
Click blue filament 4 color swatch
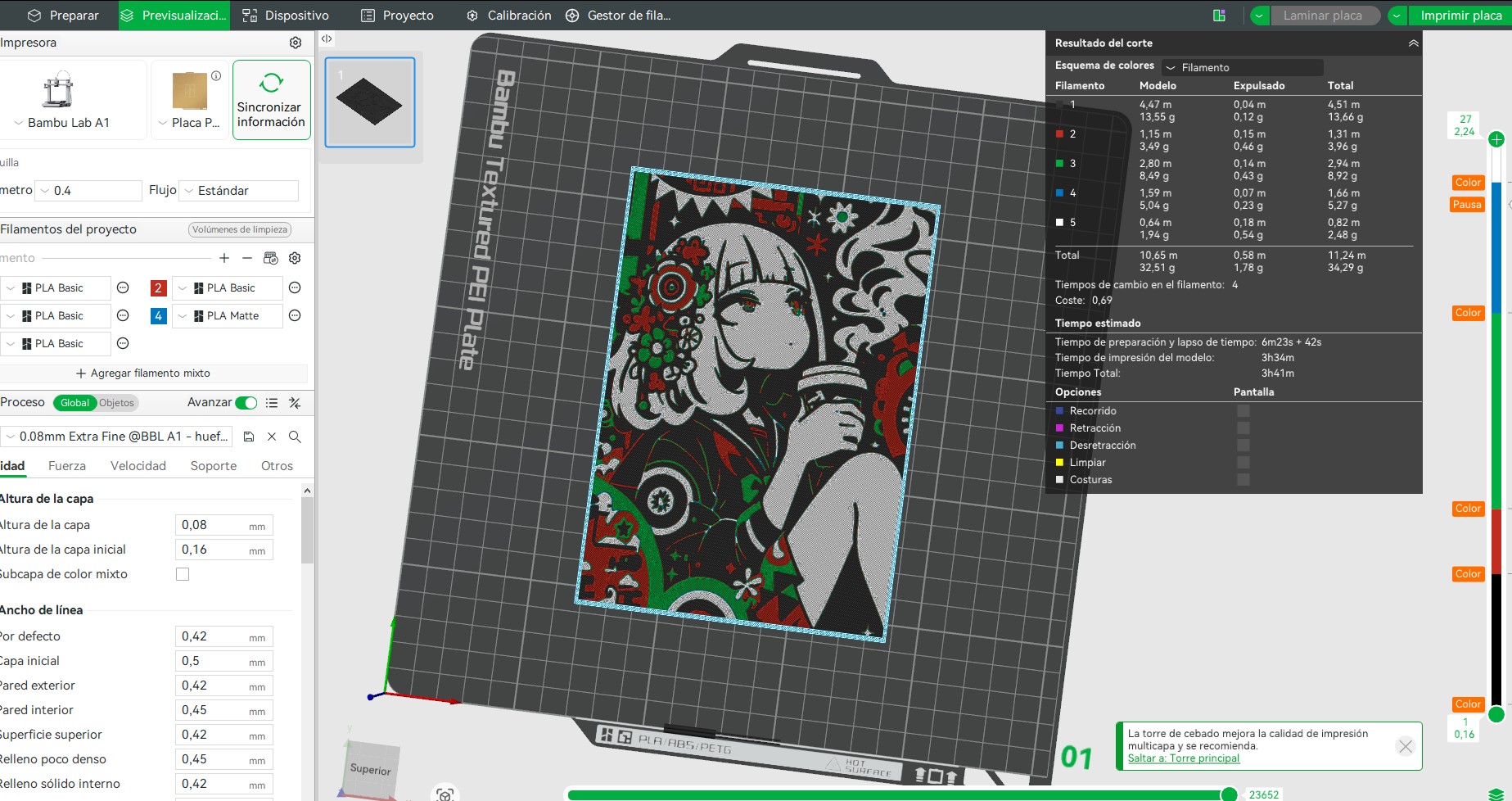[x=159, y=316]
